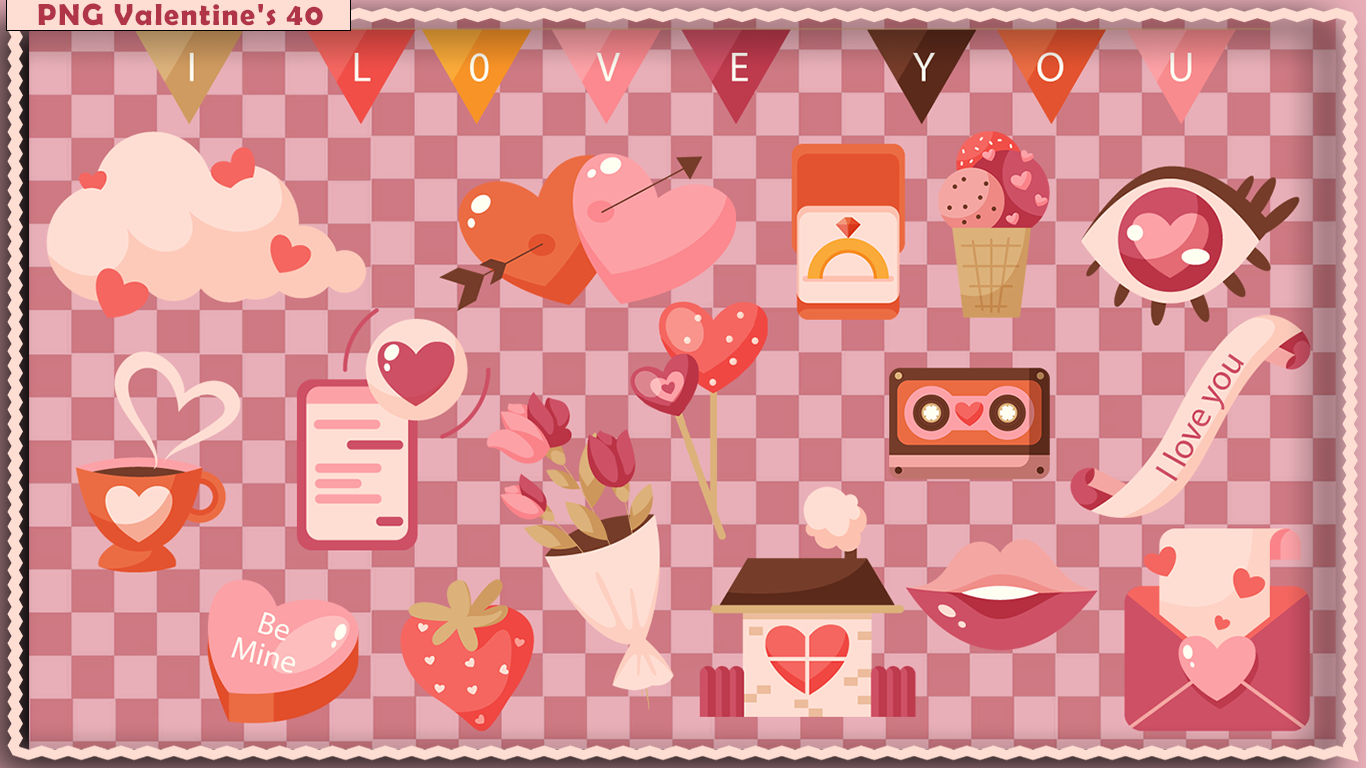
Task: Select the two hearts pierced by arrow
Action: 589,230
